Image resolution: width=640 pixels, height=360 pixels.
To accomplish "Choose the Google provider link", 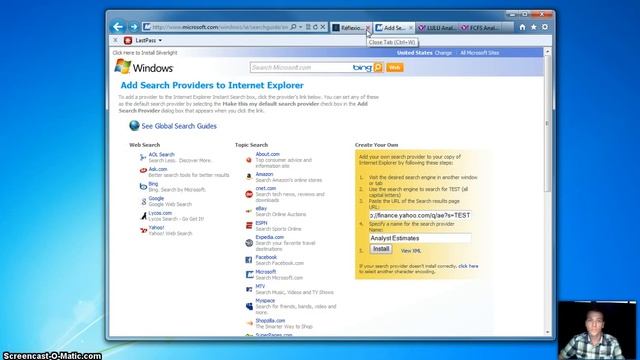I will 156,198.
